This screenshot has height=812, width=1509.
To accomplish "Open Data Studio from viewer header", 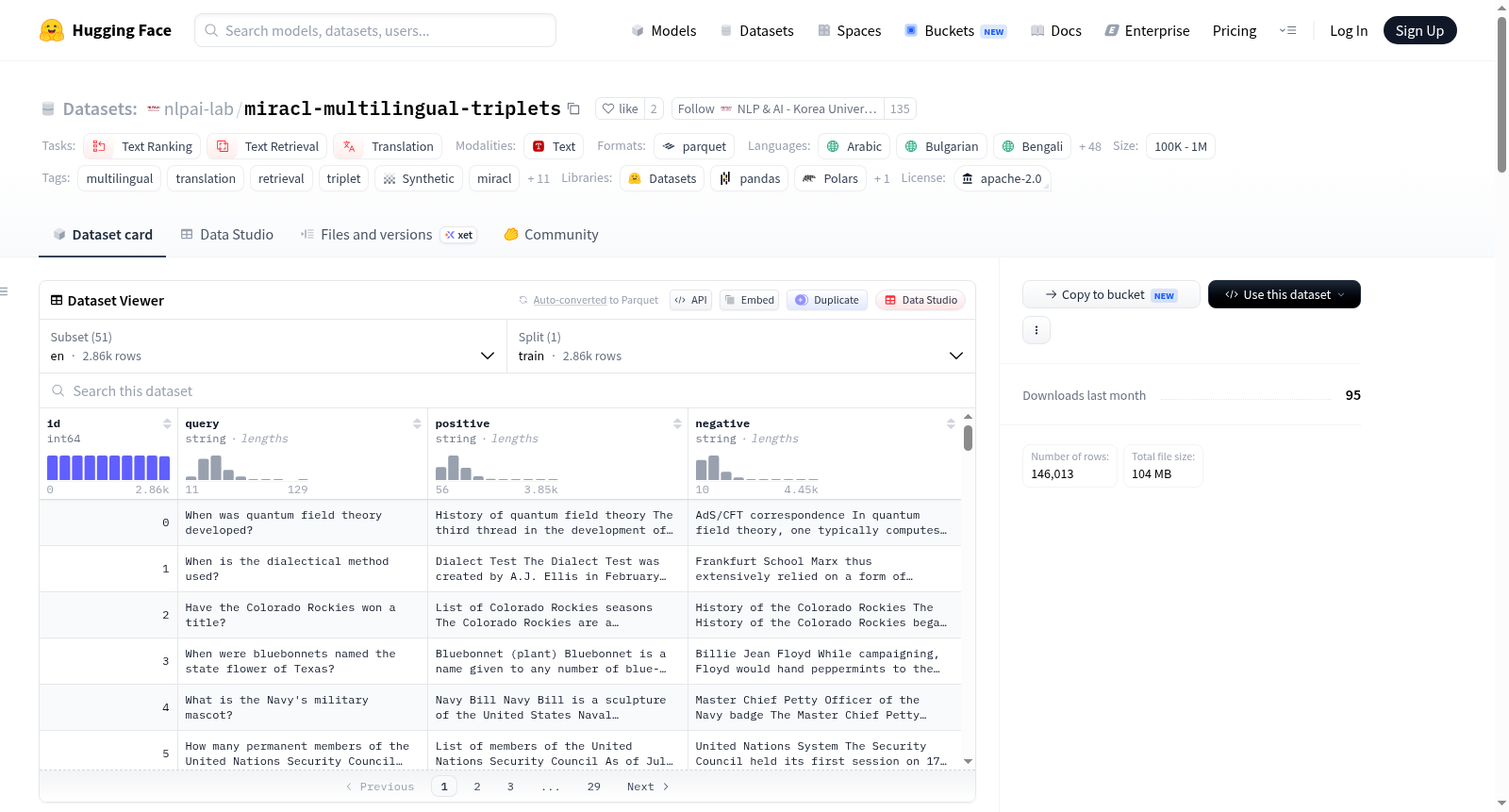I will pyautogui.click(x=920, y=300).
